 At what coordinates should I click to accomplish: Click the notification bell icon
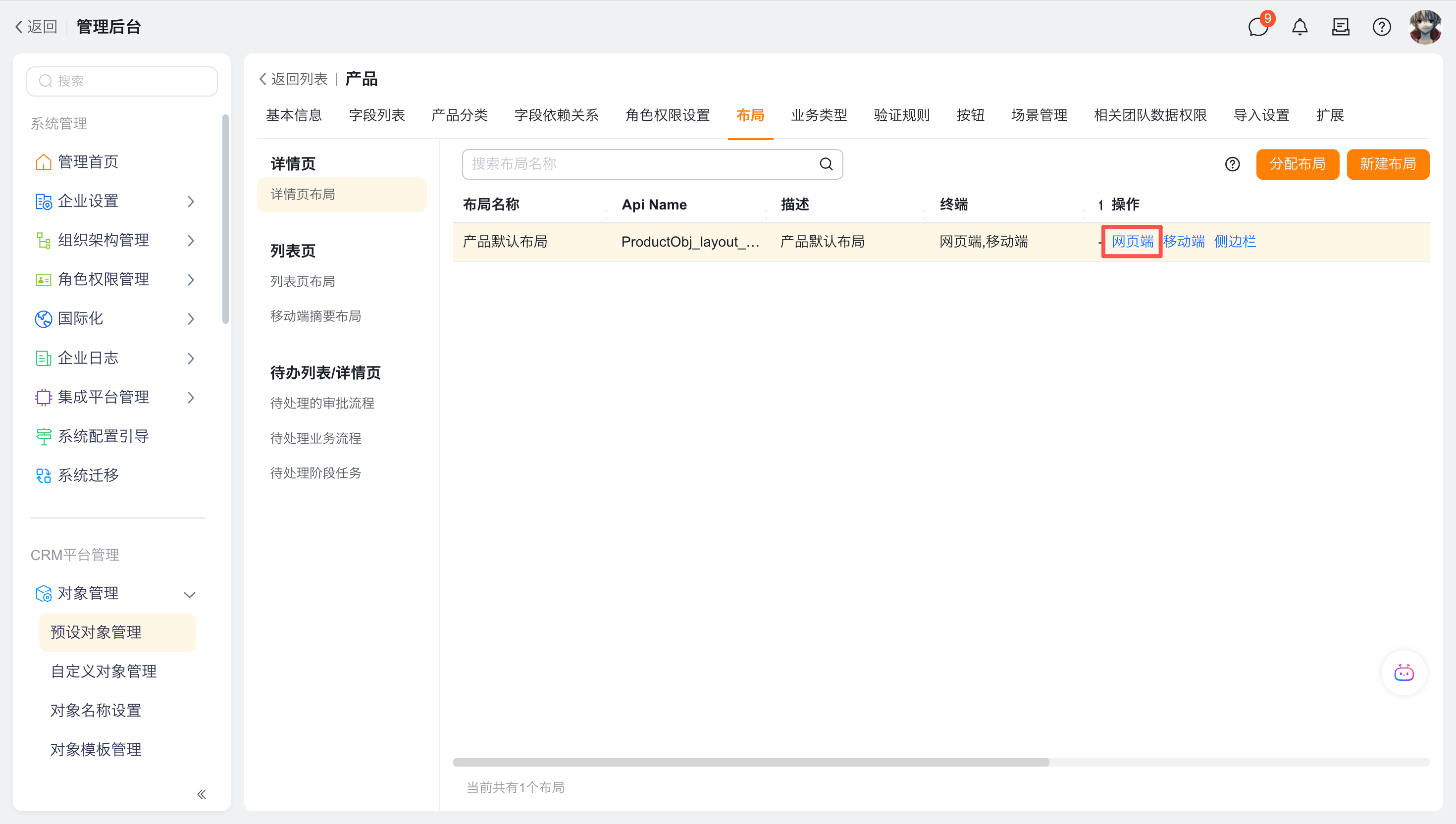coord(1300,27)
